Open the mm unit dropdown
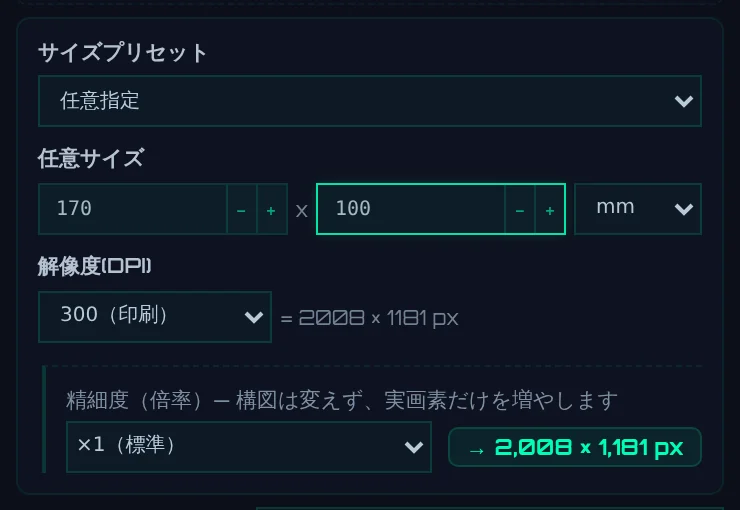The height and width of the screenshot is (510, 740). pyautogui.click(x=638, y=209)
